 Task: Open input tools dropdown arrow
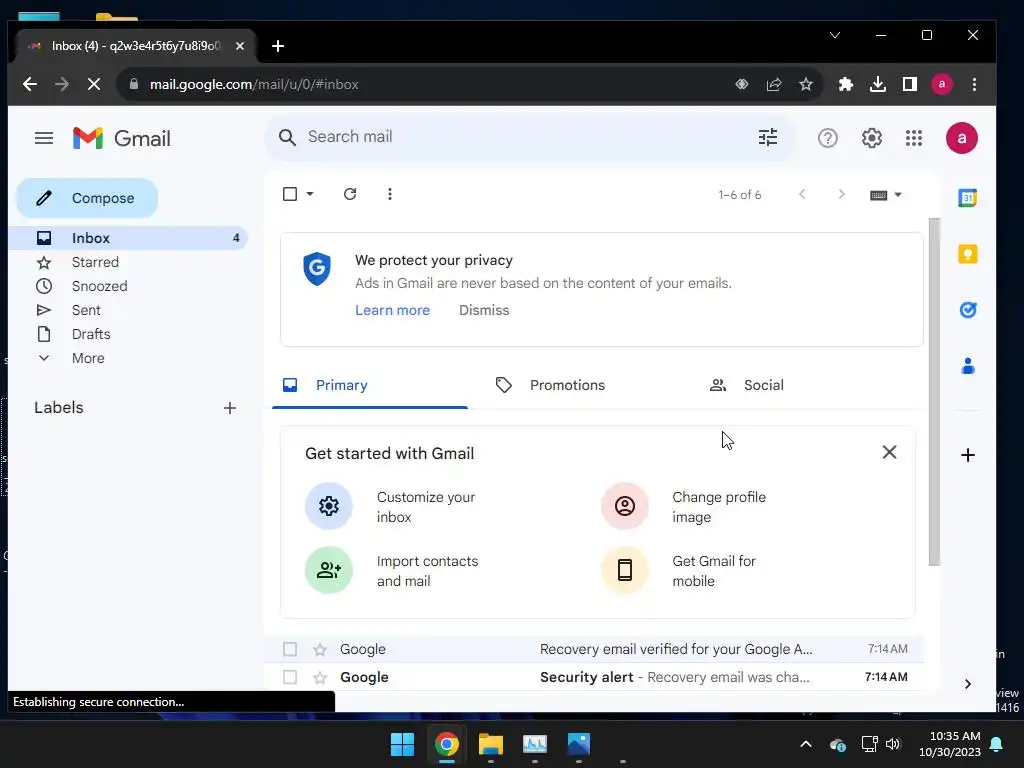(898, 195)
